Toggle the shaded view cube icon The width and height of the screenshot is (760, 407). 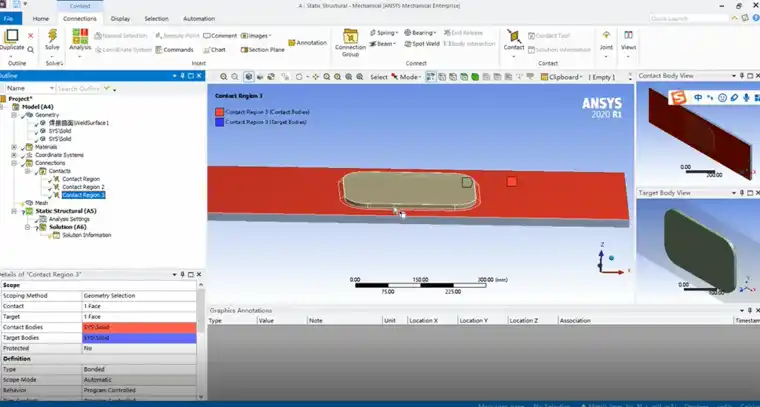coord(249,77)
